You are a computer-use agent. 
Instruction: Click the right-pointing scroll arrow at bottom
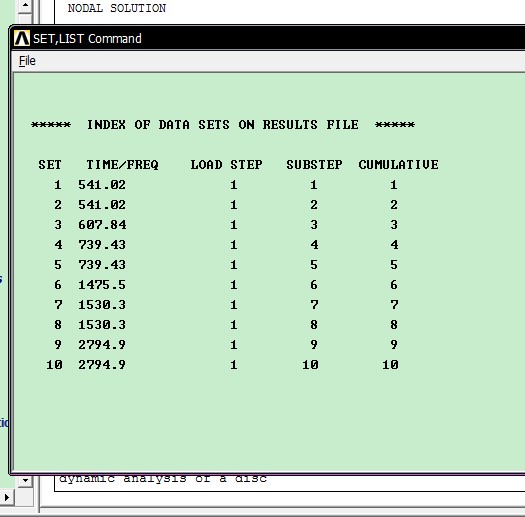[x=7, y=497]
